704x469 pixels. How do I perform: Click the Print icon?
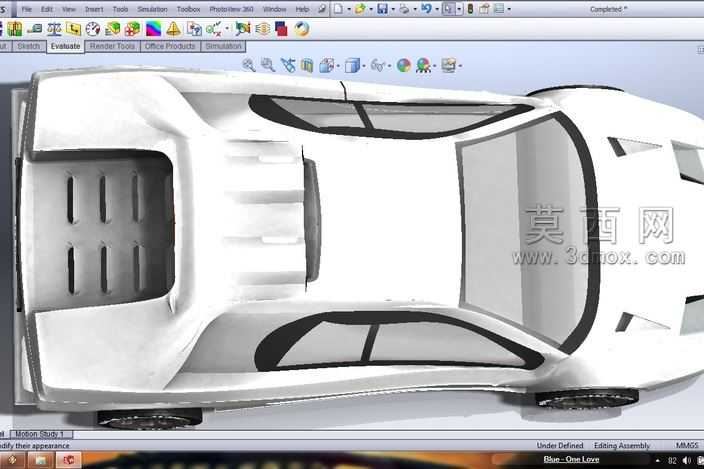coord(404,9)
